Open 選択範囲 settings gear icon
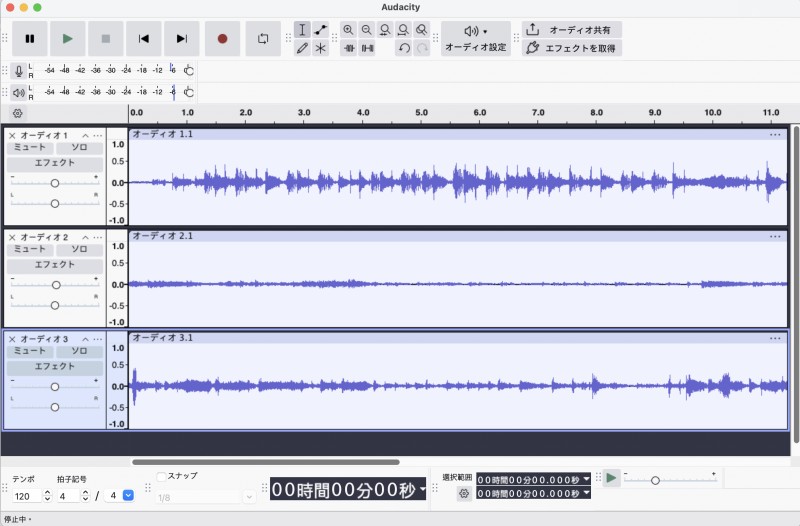 464,493
